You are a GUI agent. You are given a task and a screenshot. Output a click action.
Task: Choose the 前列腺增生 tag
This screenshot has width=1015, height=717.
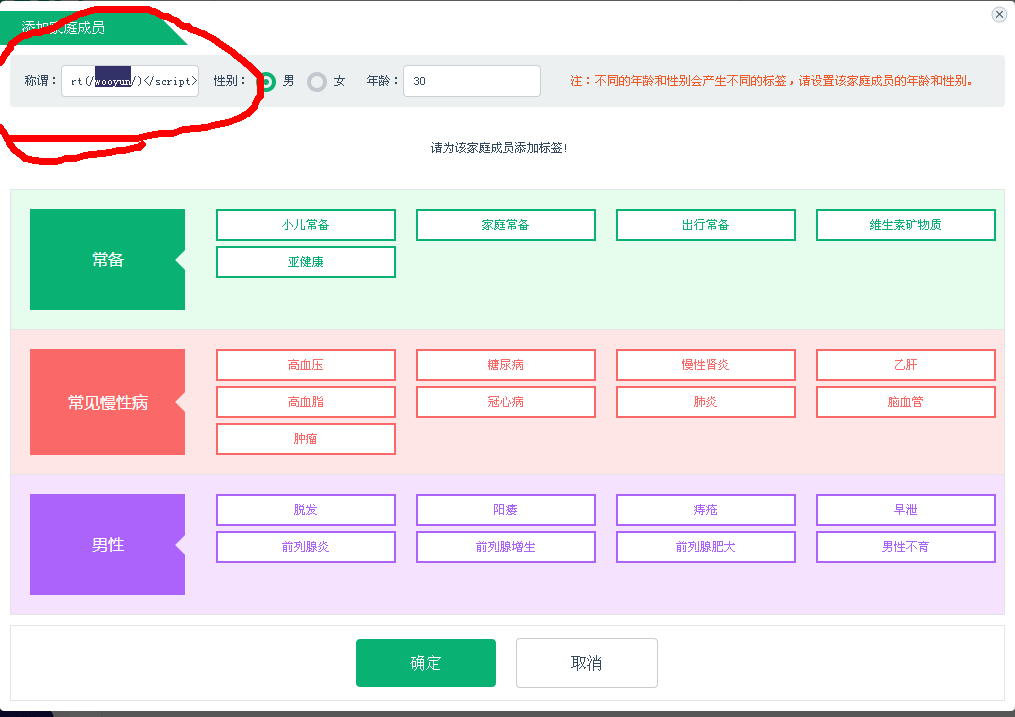[x=506, y=547]
